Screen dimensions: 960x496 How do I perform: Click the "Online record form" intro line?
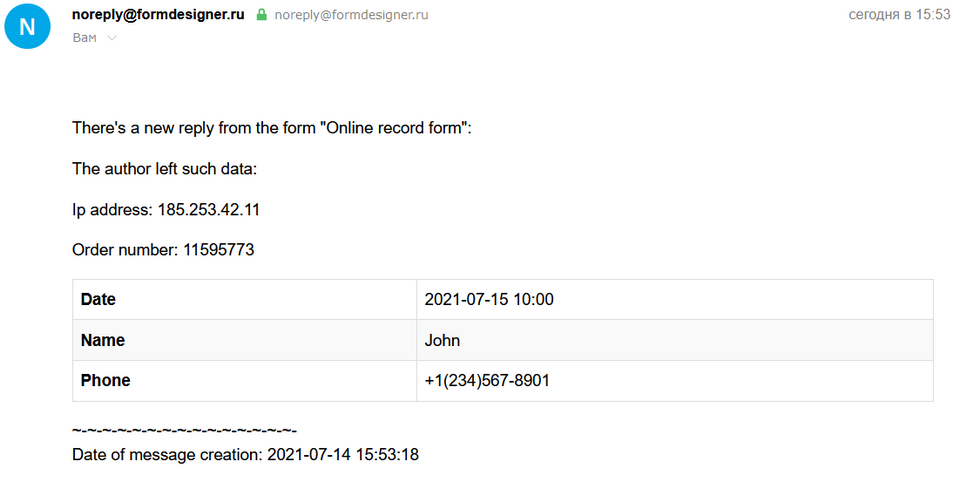[x=271, y=128]
